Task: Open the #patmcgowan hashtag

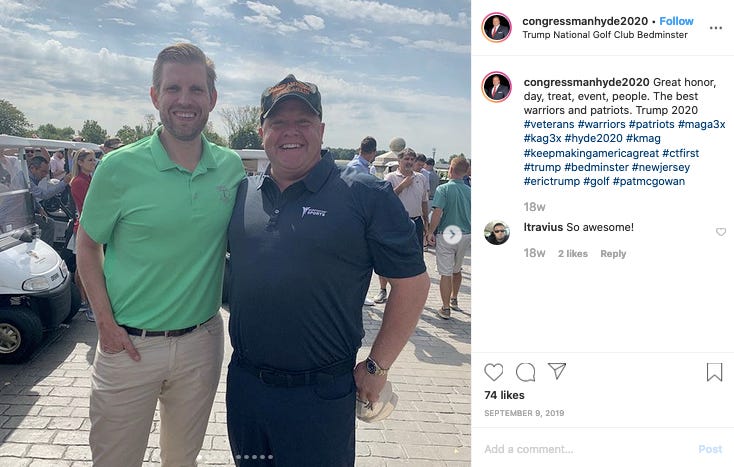Action: pos(648,181)
